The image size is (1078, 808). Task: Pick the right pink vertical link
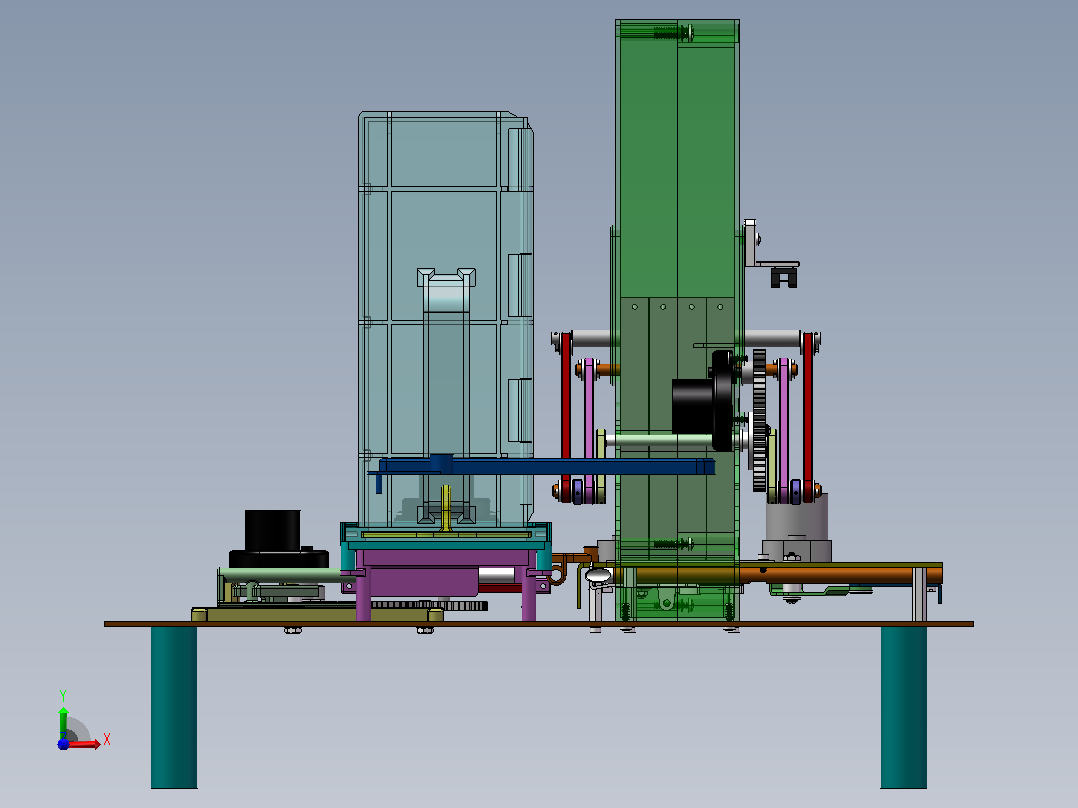click(784, 430)
